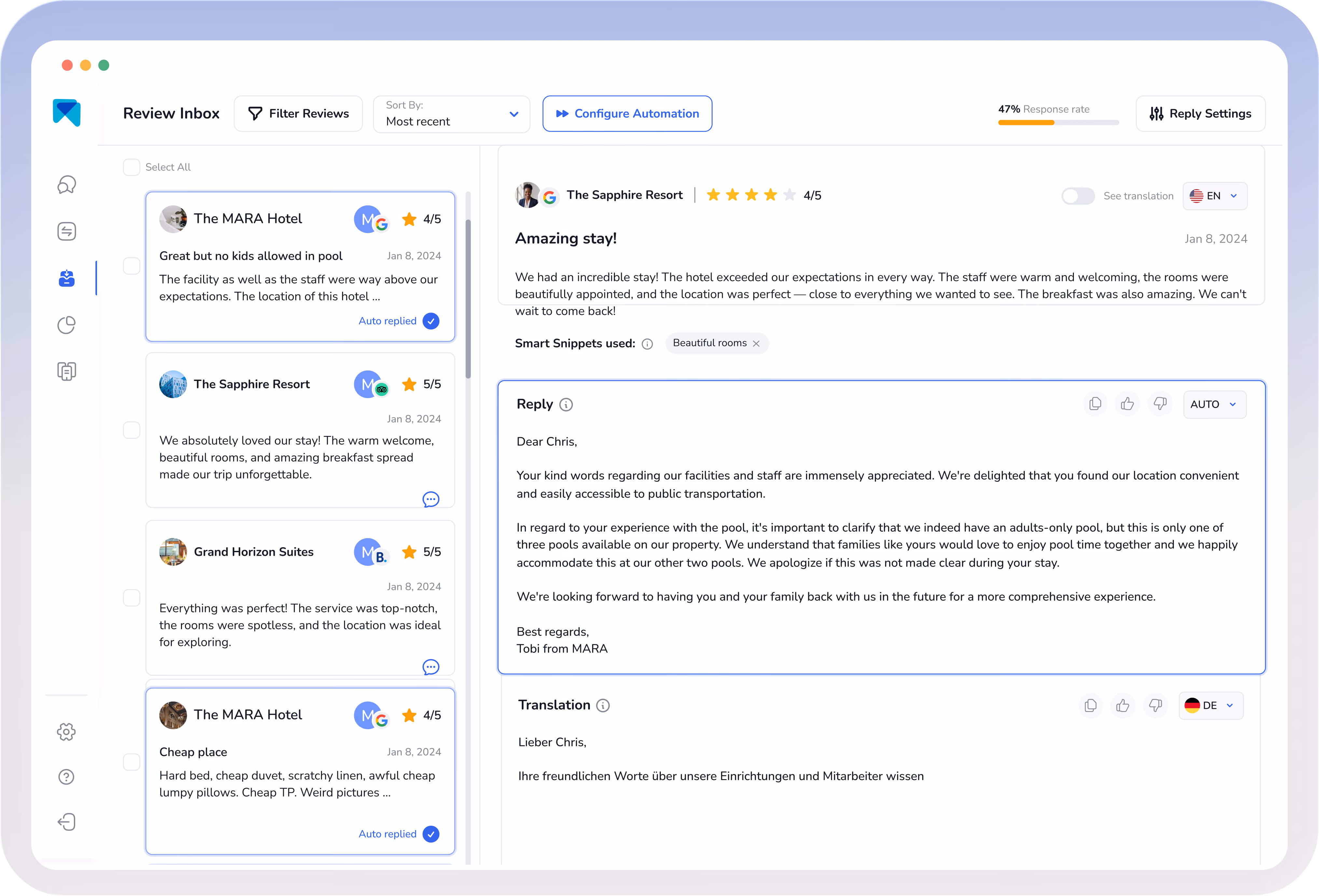The image size is (1319, 896).
Task: Open the AUTO reply mode dropdown
Action: pos(1215,405)
